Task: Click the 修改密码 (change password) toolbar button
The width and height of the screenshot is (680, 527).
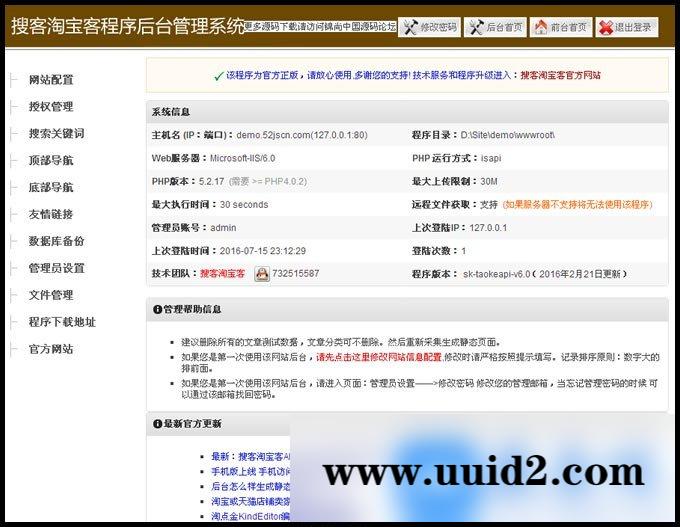Action: [x=429, y=27]
